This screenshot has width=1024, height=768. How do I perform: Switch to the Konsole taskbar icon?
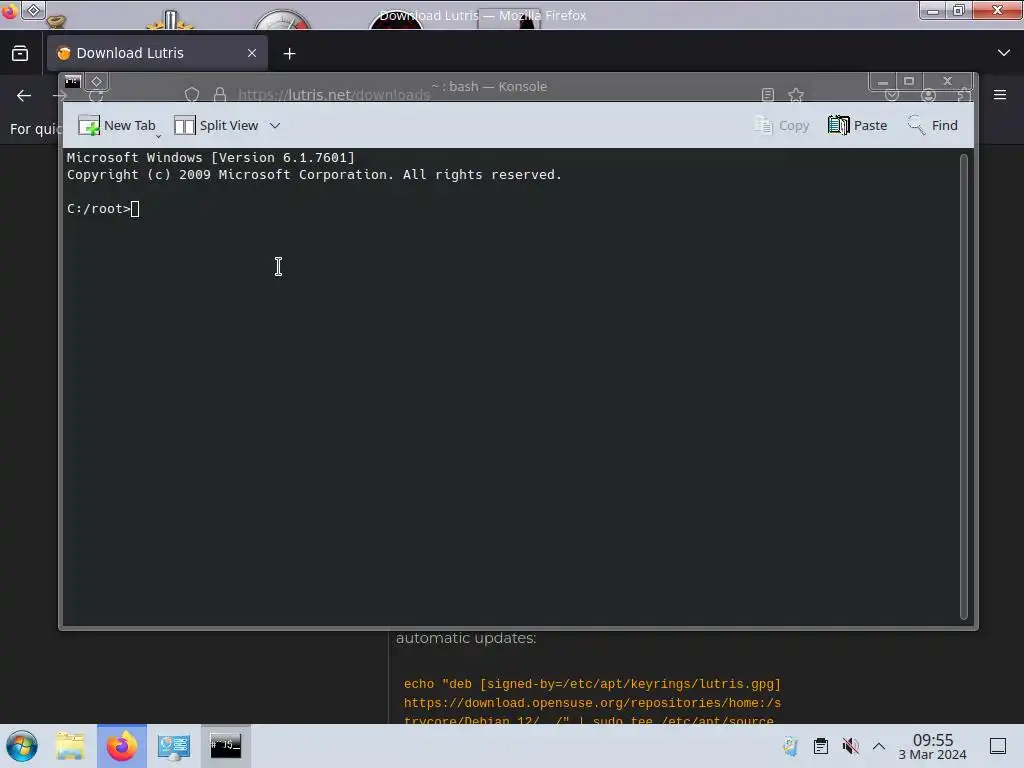tap(225, 746)
